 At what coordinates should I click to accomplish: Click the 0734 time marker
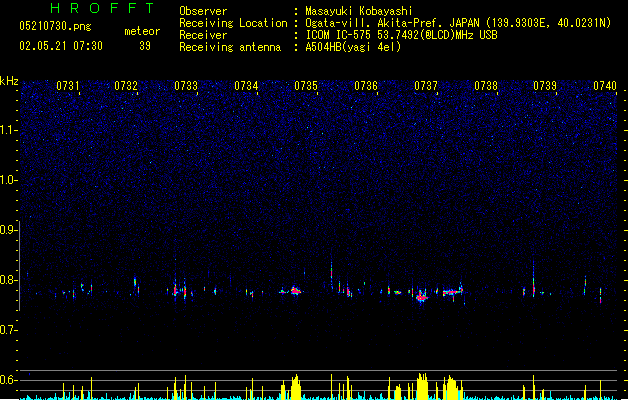[246, 86]
